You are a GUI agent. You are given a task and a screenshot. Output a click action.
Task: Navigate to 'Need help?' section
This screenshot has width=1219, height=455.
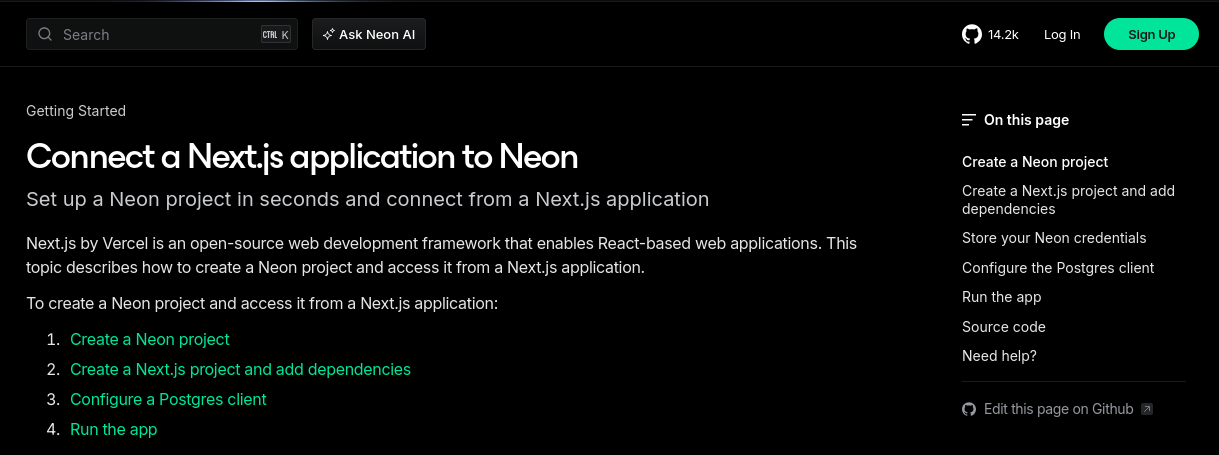point(999,356)
